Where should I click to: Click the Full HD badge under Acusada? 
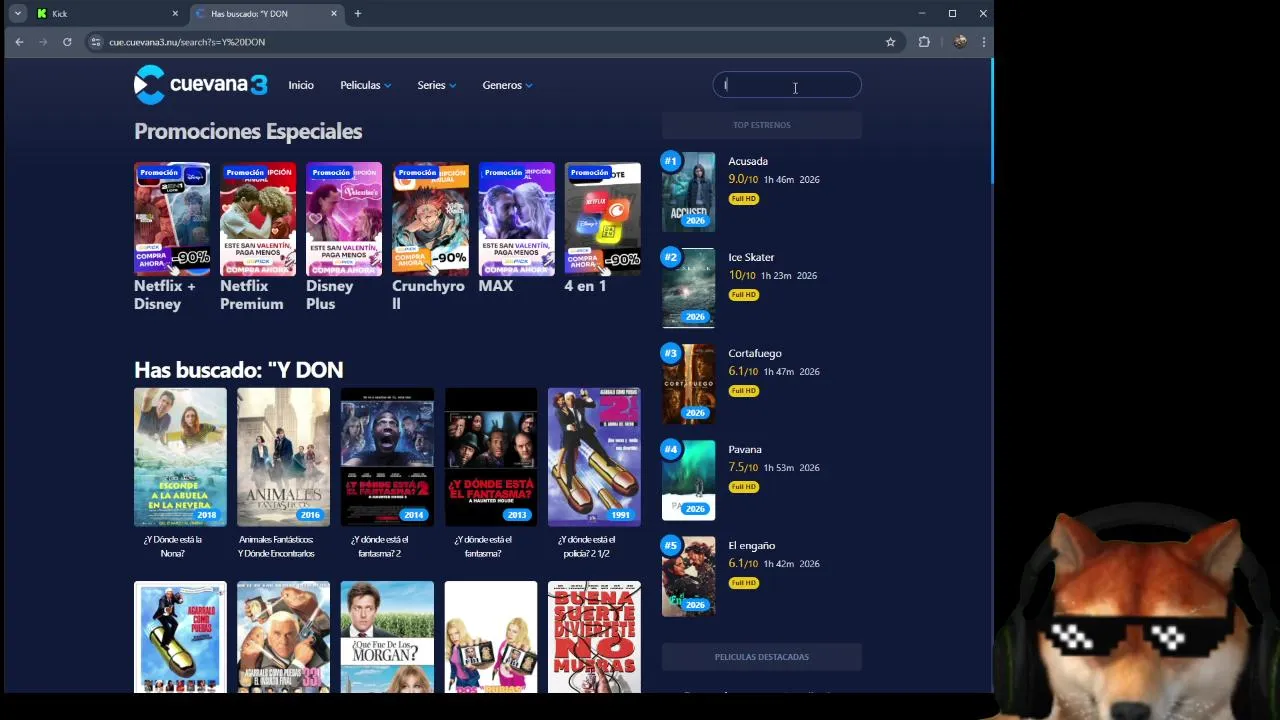point(743,199)
